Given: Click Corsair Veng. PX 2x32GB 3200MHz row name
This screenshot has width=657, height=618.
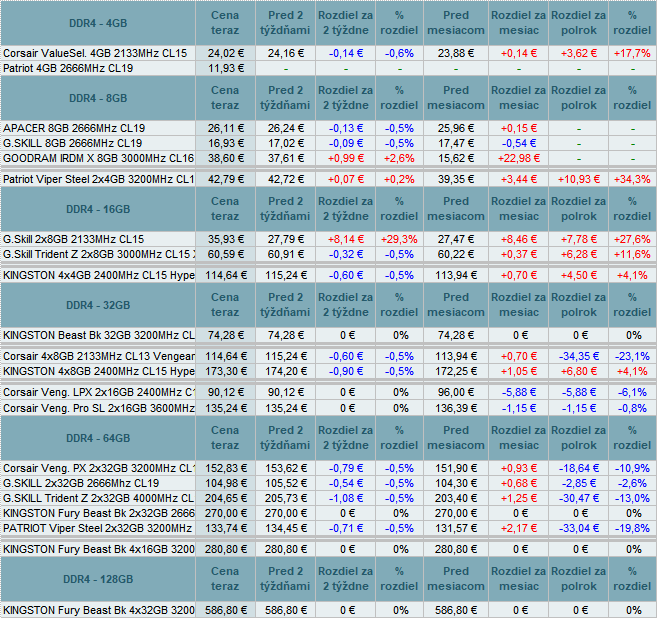Looking at the screenshot, I should pyautogui.click(x=98, y=468).
